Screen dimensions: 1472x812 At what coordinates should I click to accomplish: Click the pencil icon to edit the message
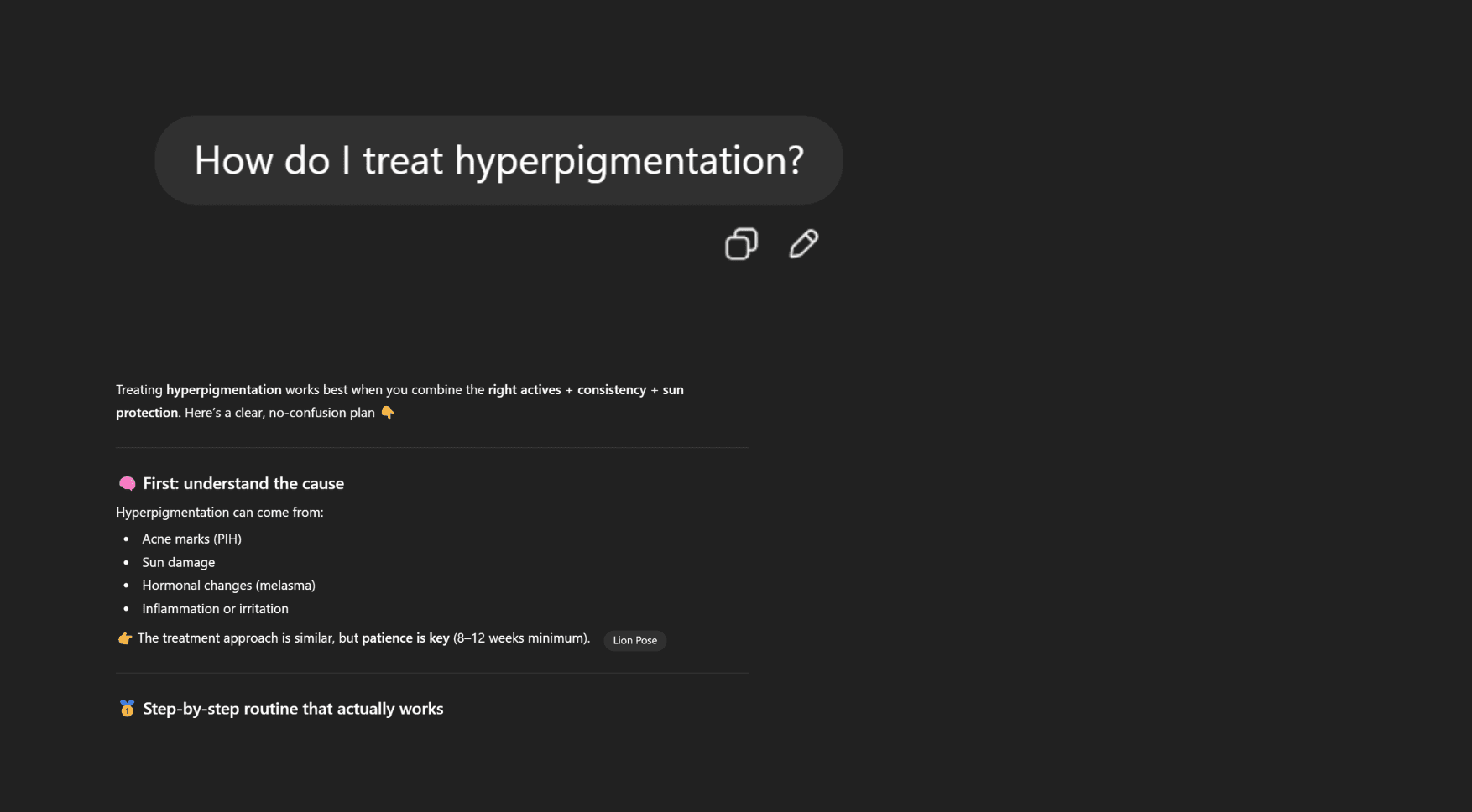click(802, 244)
